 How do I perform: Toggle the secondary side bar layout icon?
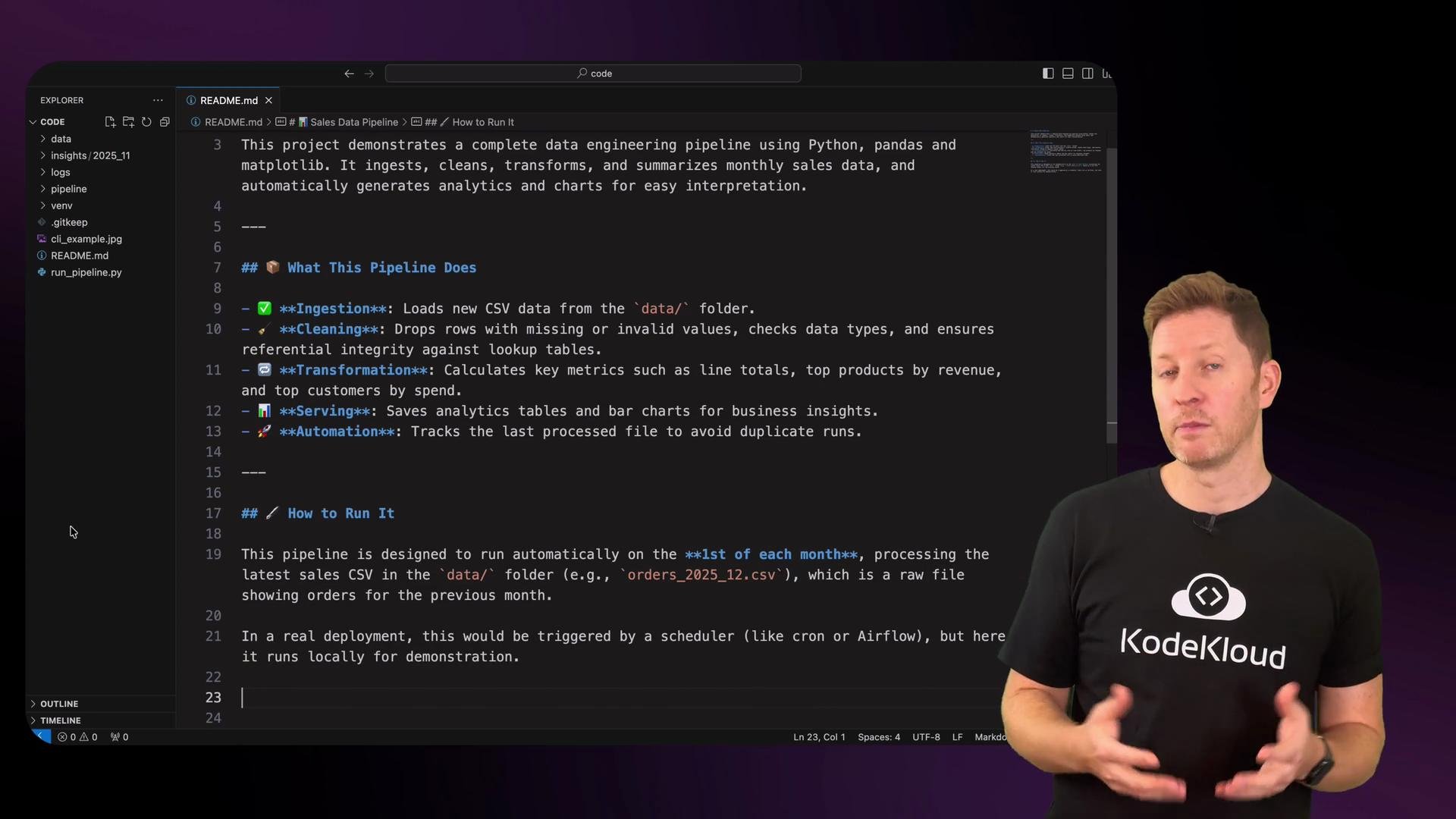tap(1087, 74)
